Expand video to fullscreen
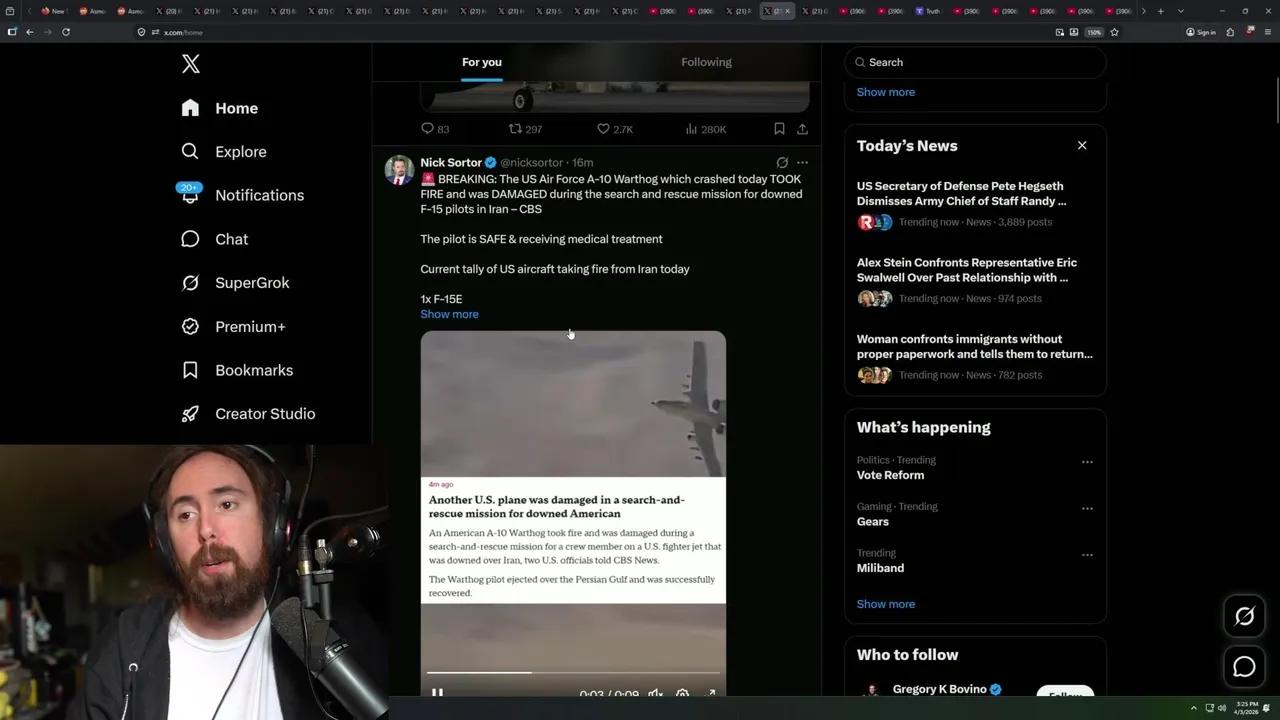This screenshot has width=1280, height=720. (710, 693)
